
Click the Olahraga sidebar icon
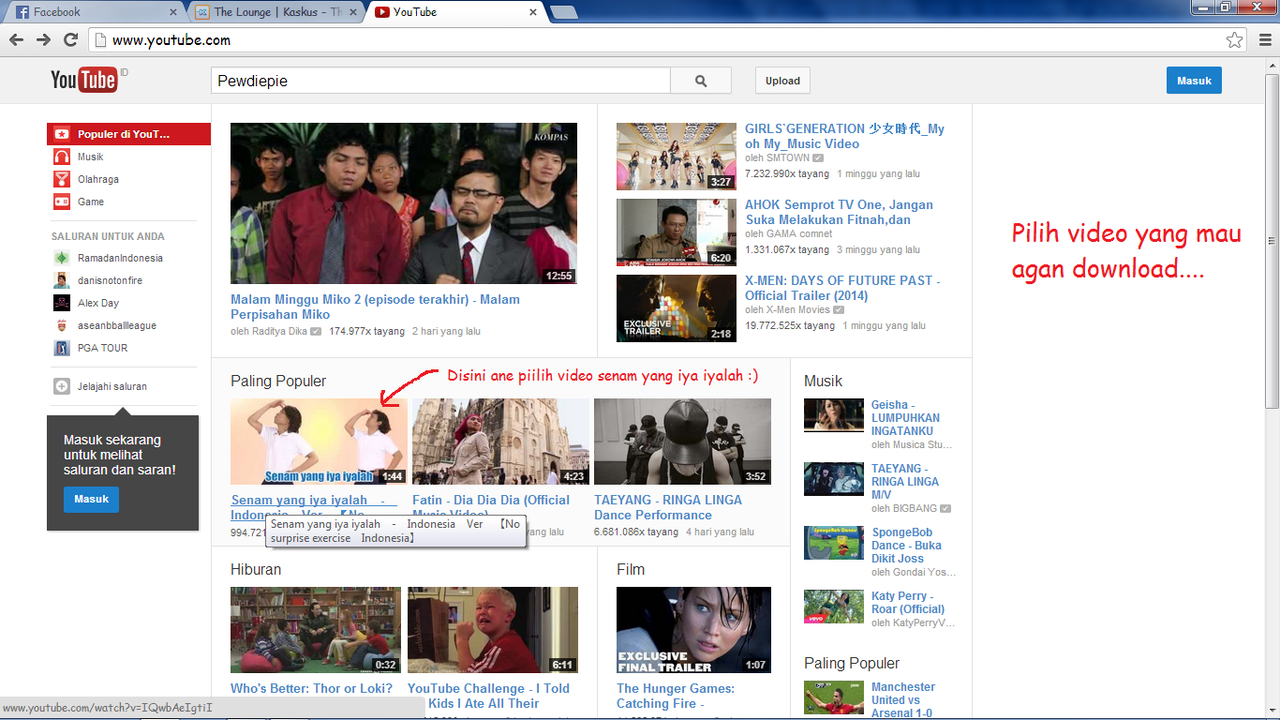pos(61,179)
